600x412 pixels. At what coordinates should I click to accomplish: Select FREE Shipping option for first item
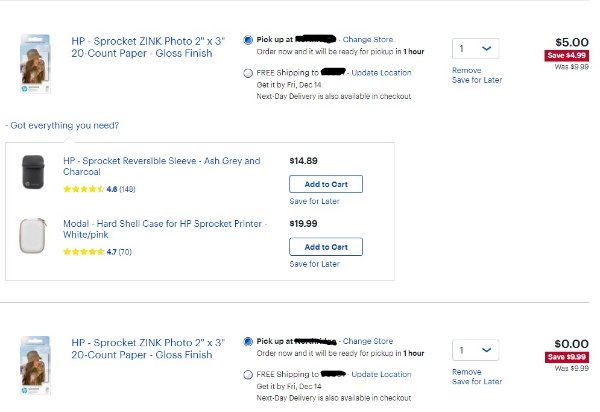coord(248,73)
